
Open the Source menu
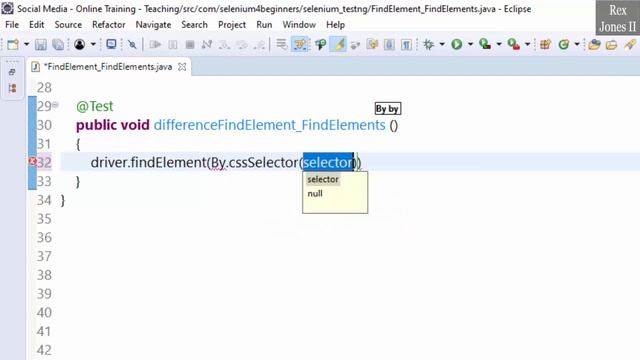(68, 24)
